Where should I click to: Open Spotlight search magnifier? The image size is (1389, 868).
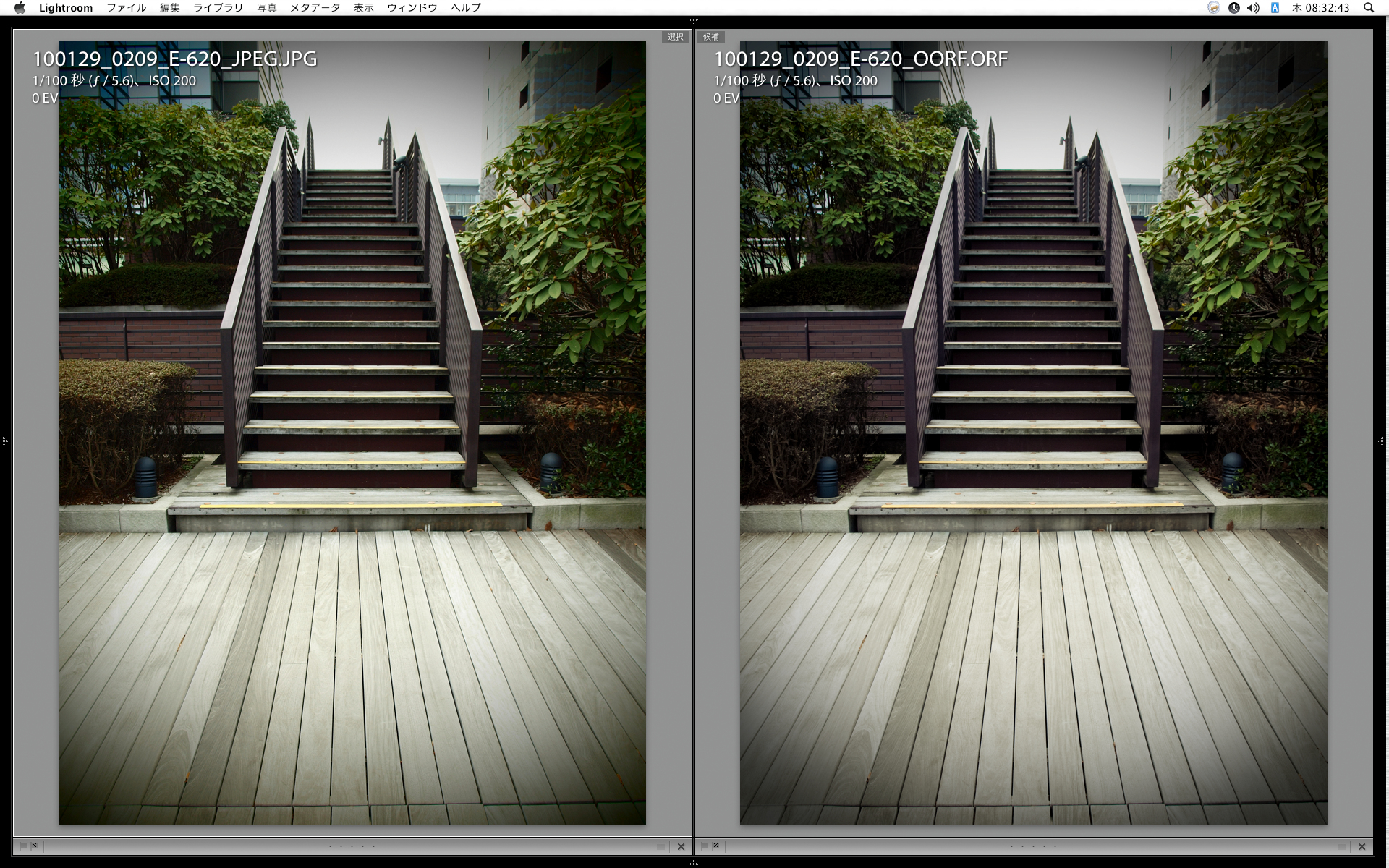[1368, 7]
